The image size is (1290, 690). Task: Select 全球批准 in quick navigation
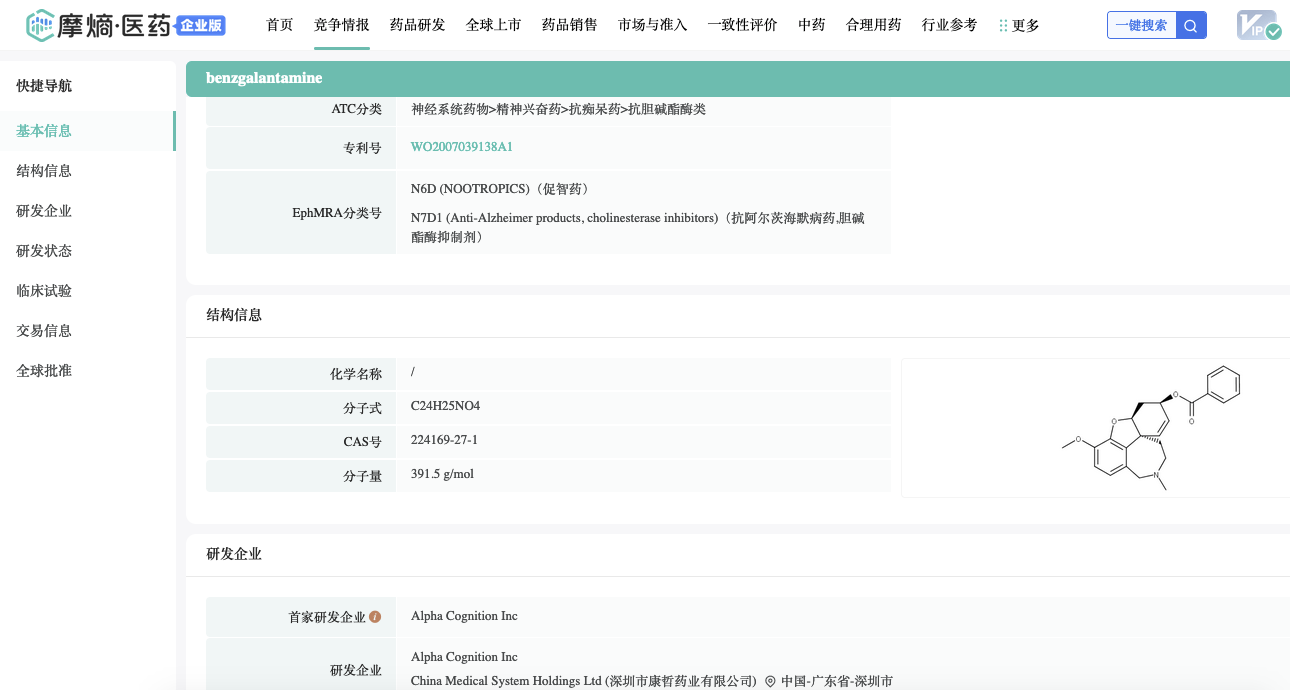pos(44,371)
